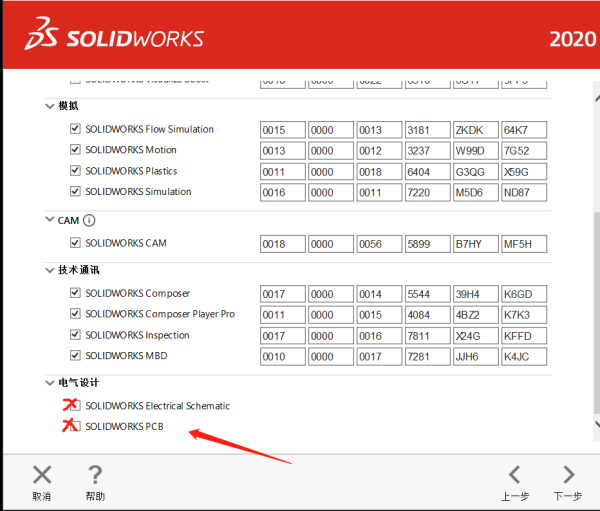The width and height of the screenshot is (600, 511).
Task: Check SOLIDWORKS Electrical Schematic checkbox
Action: (x=75, y=406)
